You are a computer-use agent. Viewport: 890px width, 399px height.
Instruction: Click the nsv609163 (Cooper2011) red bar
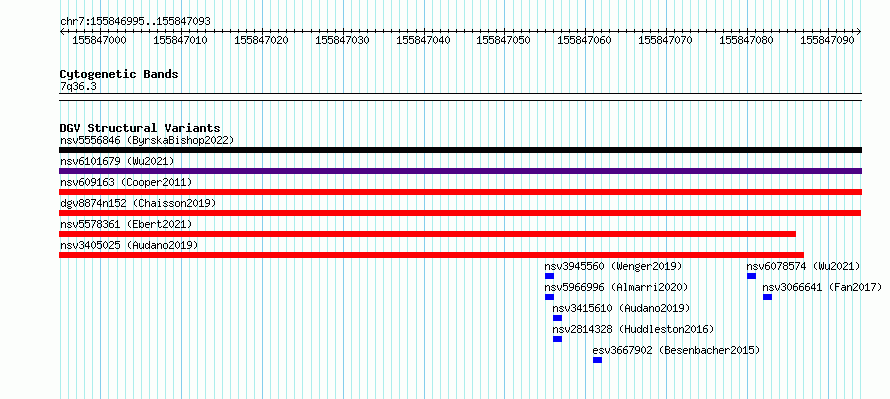click(460, 192)
